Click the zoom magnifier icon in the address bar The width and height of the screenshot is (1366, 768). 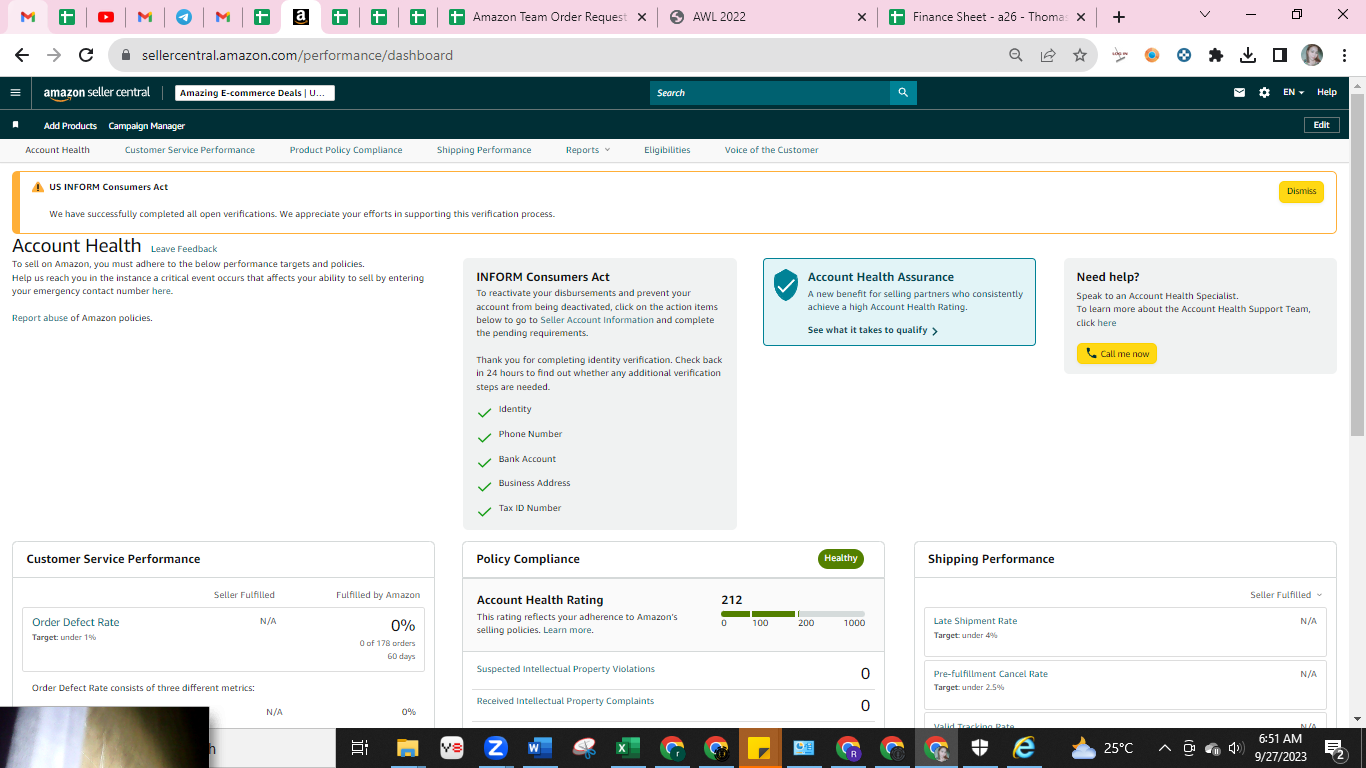pos(1016,56)
